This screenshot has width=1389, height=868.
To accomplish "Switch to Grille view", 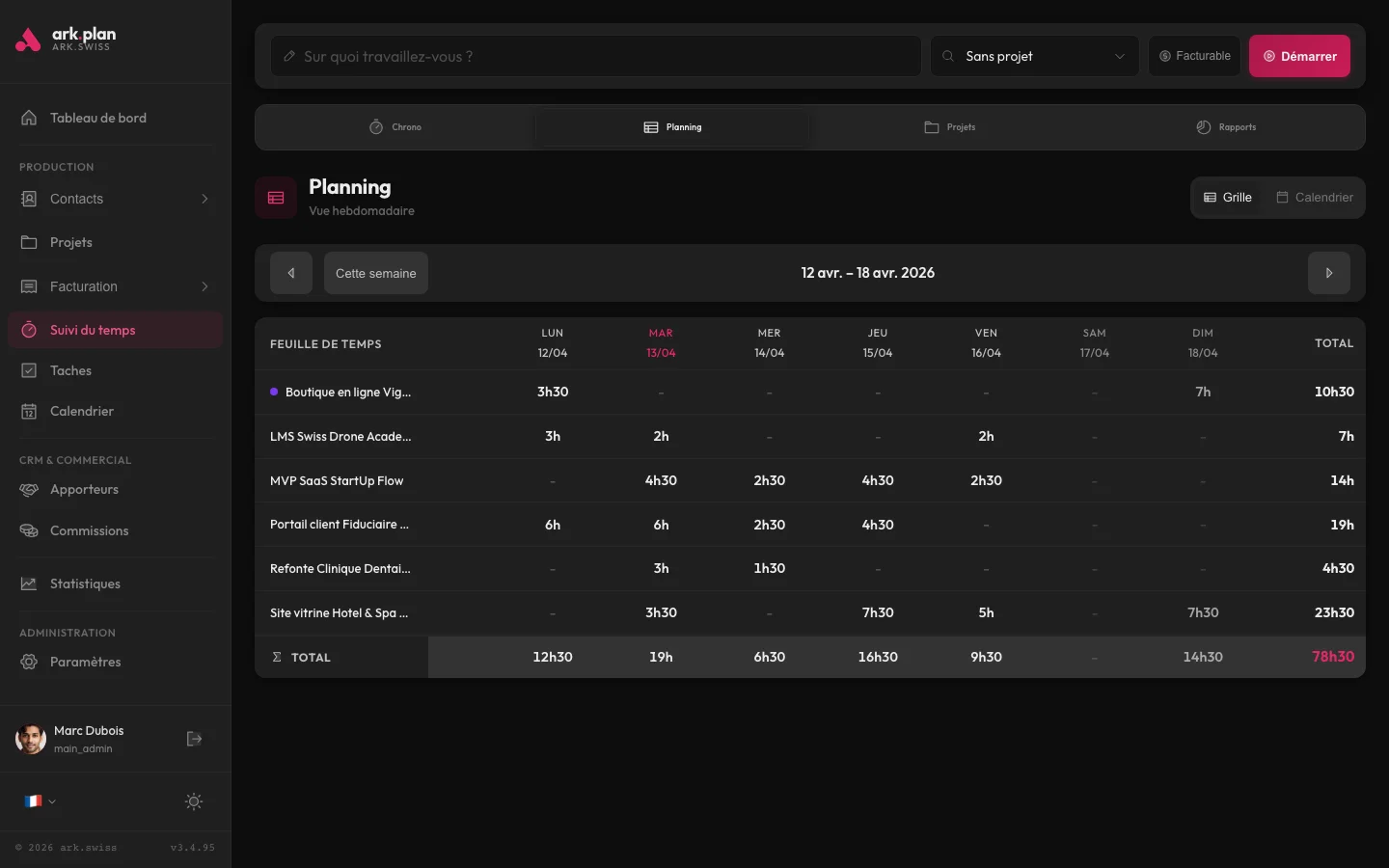I will click(x=1227, y=198).
